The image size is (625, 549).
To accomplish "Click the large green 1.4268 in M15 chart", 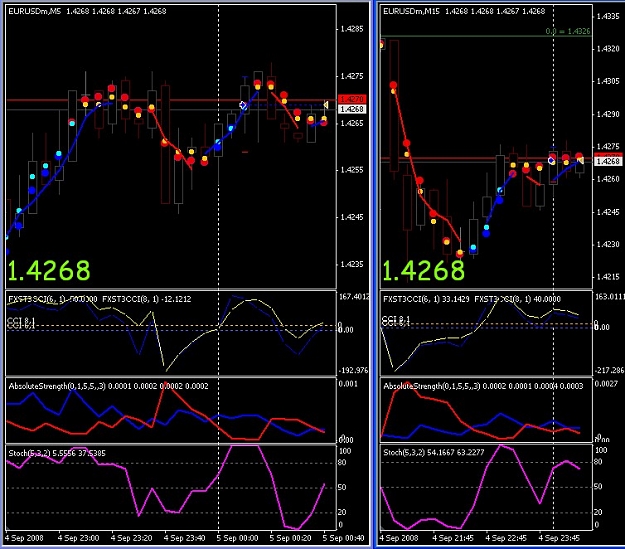I will pos(423,270).
